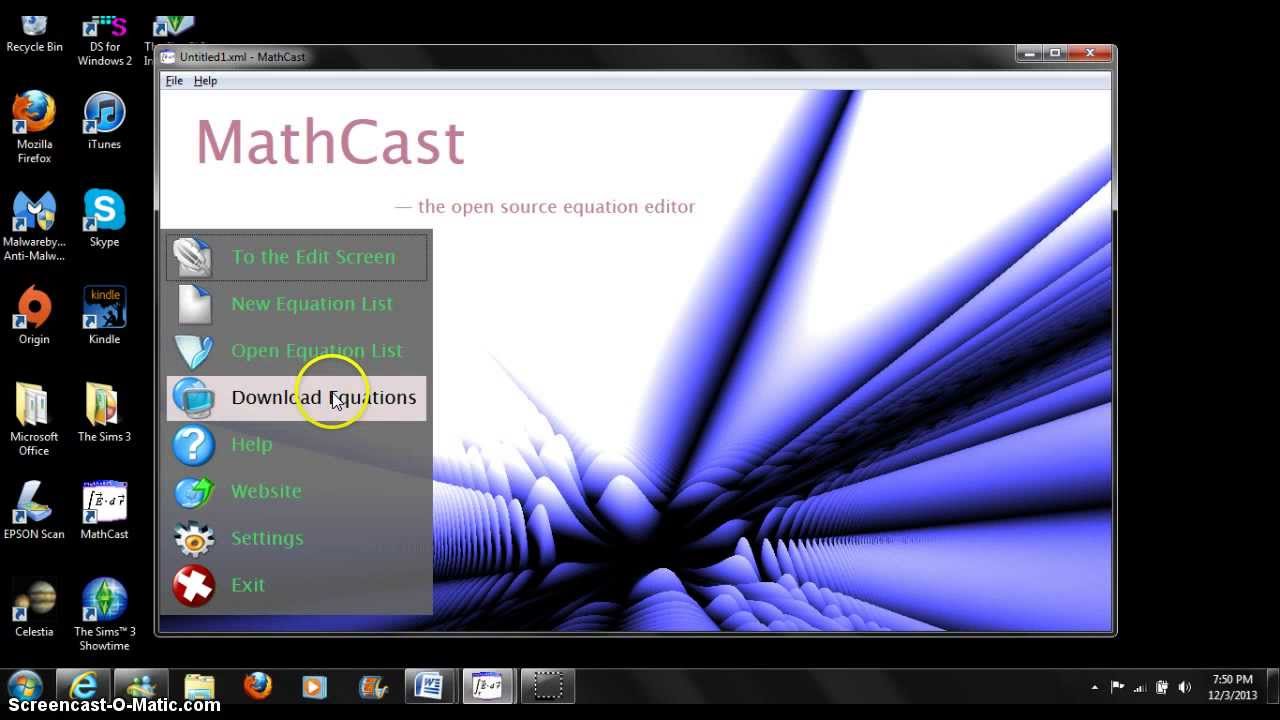Open MathCast Settings gear entry
The height and width of the screenshot is (720, 1280).
coord(296,538)
